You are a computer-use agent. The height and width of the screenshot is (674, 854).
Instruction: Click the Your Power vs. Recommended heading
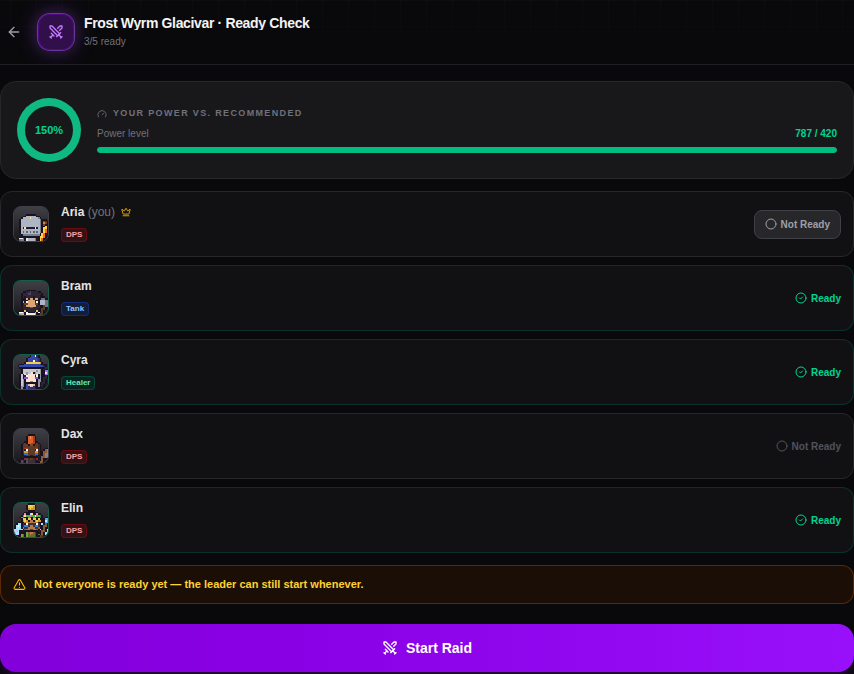pos(207,113)
